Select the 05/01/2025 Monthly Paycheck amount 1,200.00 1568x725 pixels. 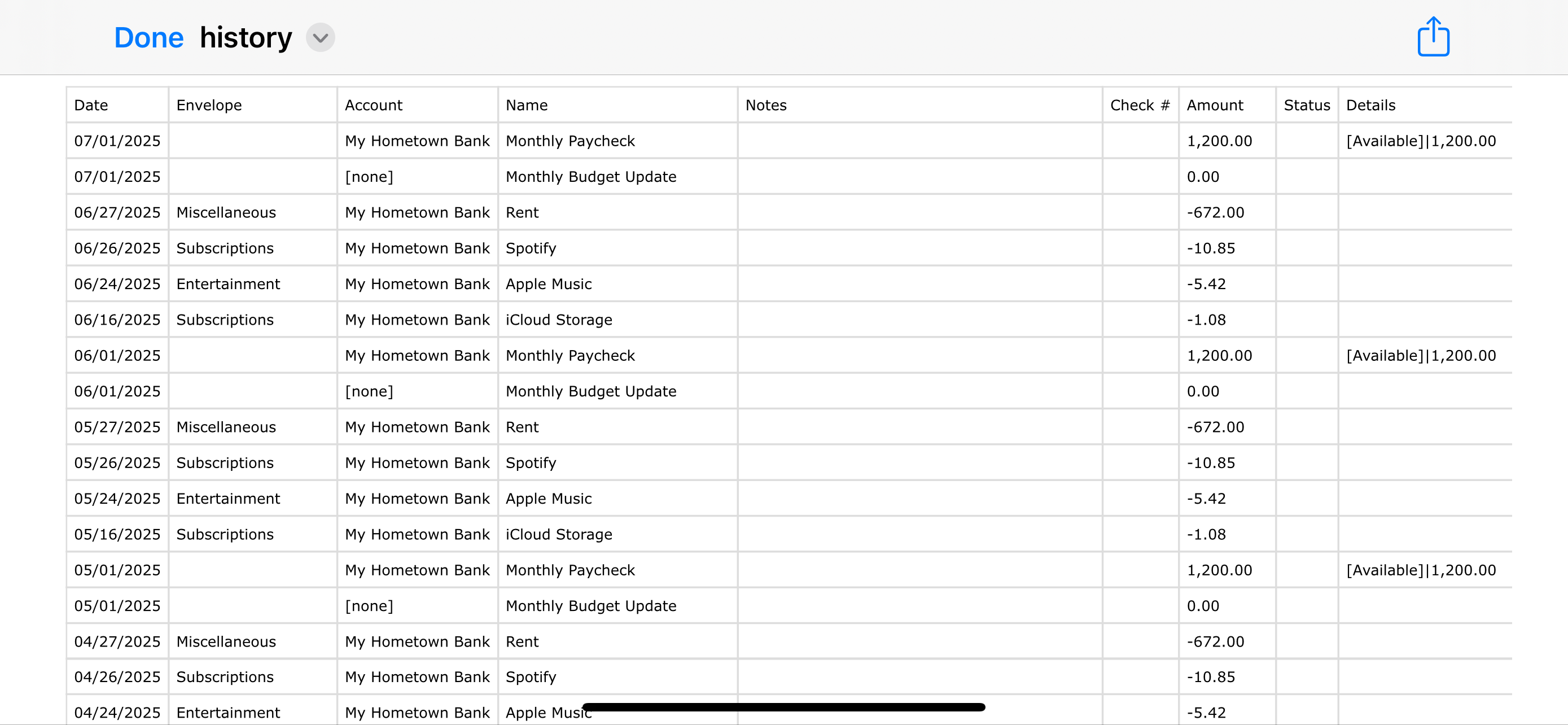pyautogui.click(x=1219, y=570)
